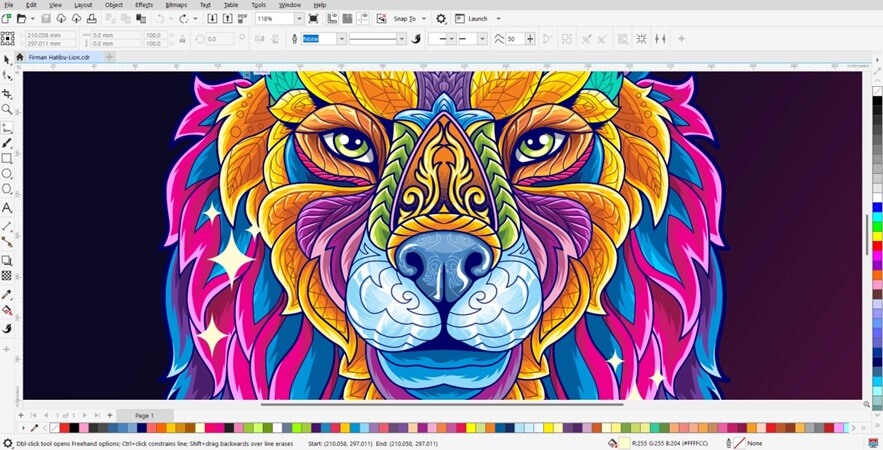This screenshot has width=883, height=450.
Task: Select the Rectangle tool
Action: 7,158
